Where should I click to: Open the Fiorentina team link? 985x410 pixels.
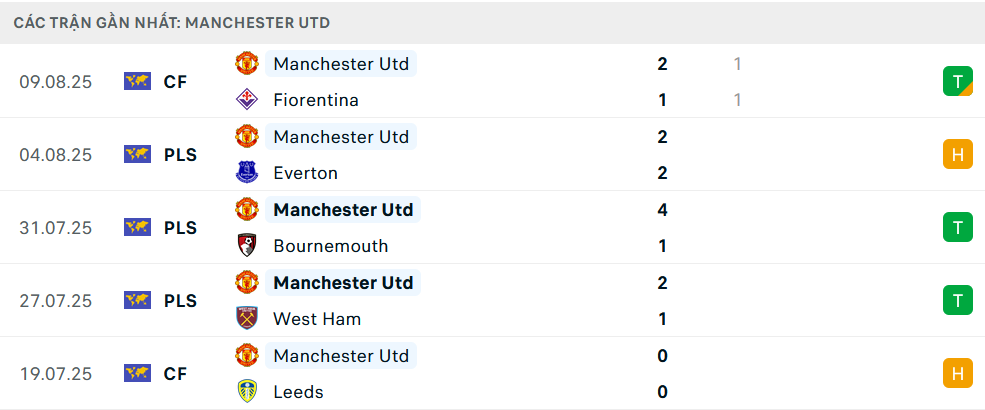(x=315, y=100)
